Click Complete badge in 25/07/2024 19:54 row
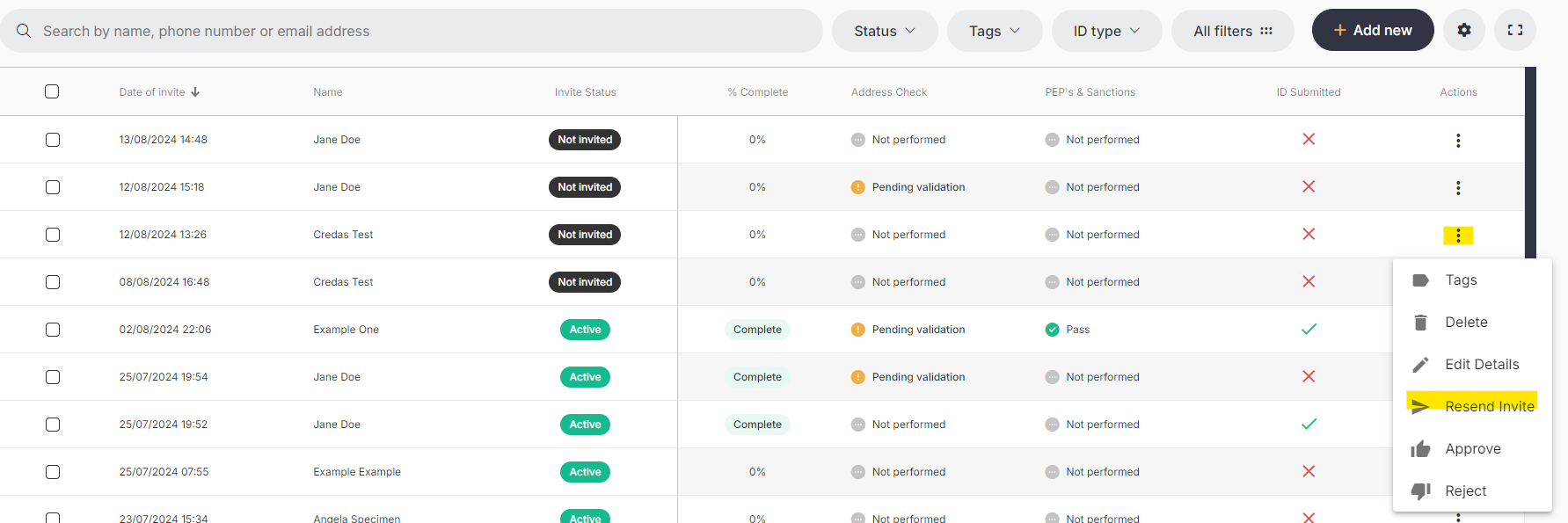 click(757, 377)
